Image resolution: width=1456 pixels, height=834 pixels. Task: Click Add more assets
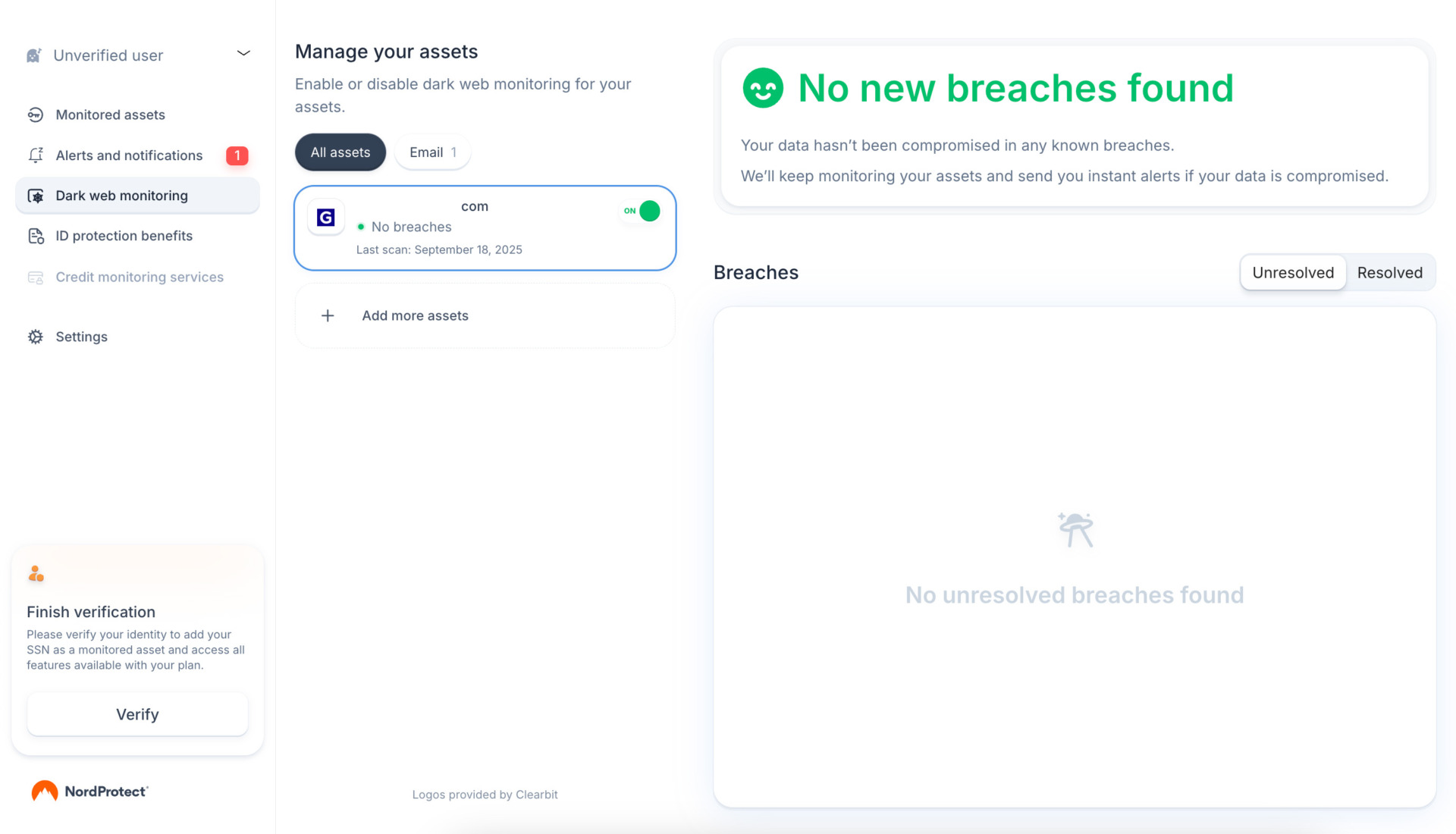(485, 315)
